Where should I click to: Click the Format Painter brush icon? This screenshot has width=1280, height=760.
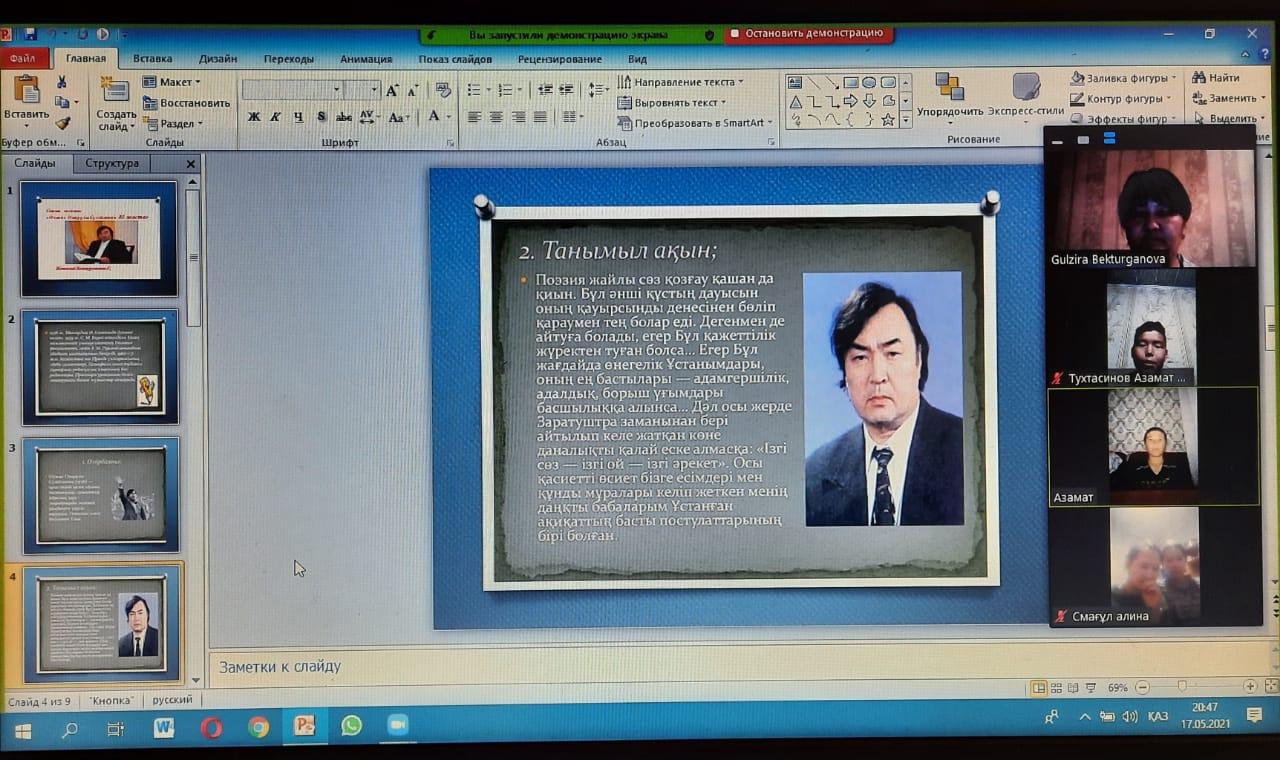[x=62, y=123]
